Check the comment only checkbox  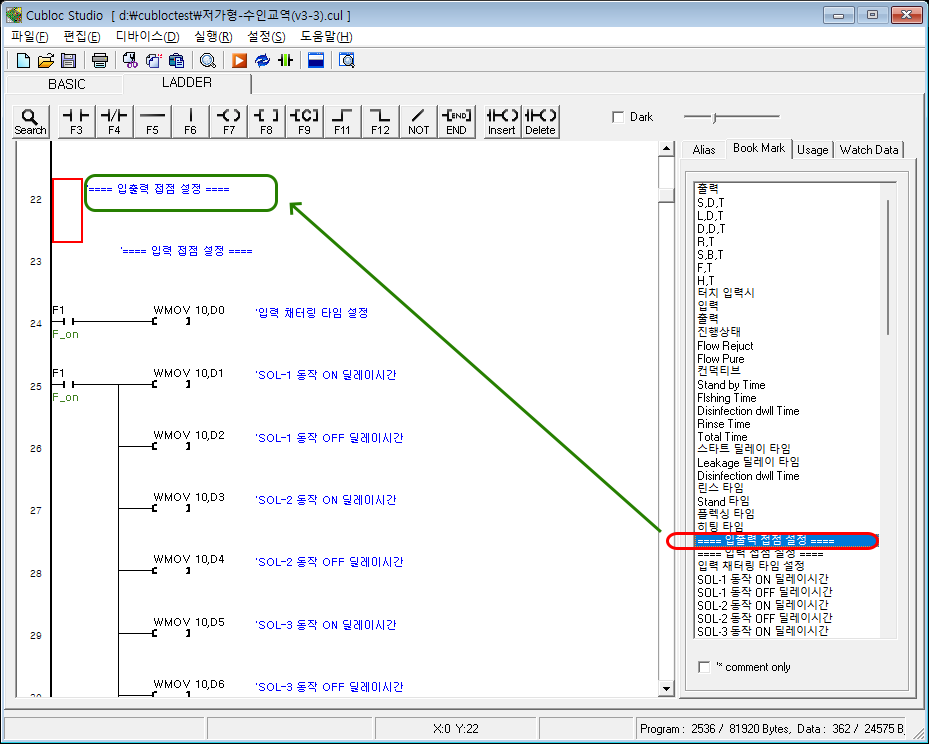point(704,666)
